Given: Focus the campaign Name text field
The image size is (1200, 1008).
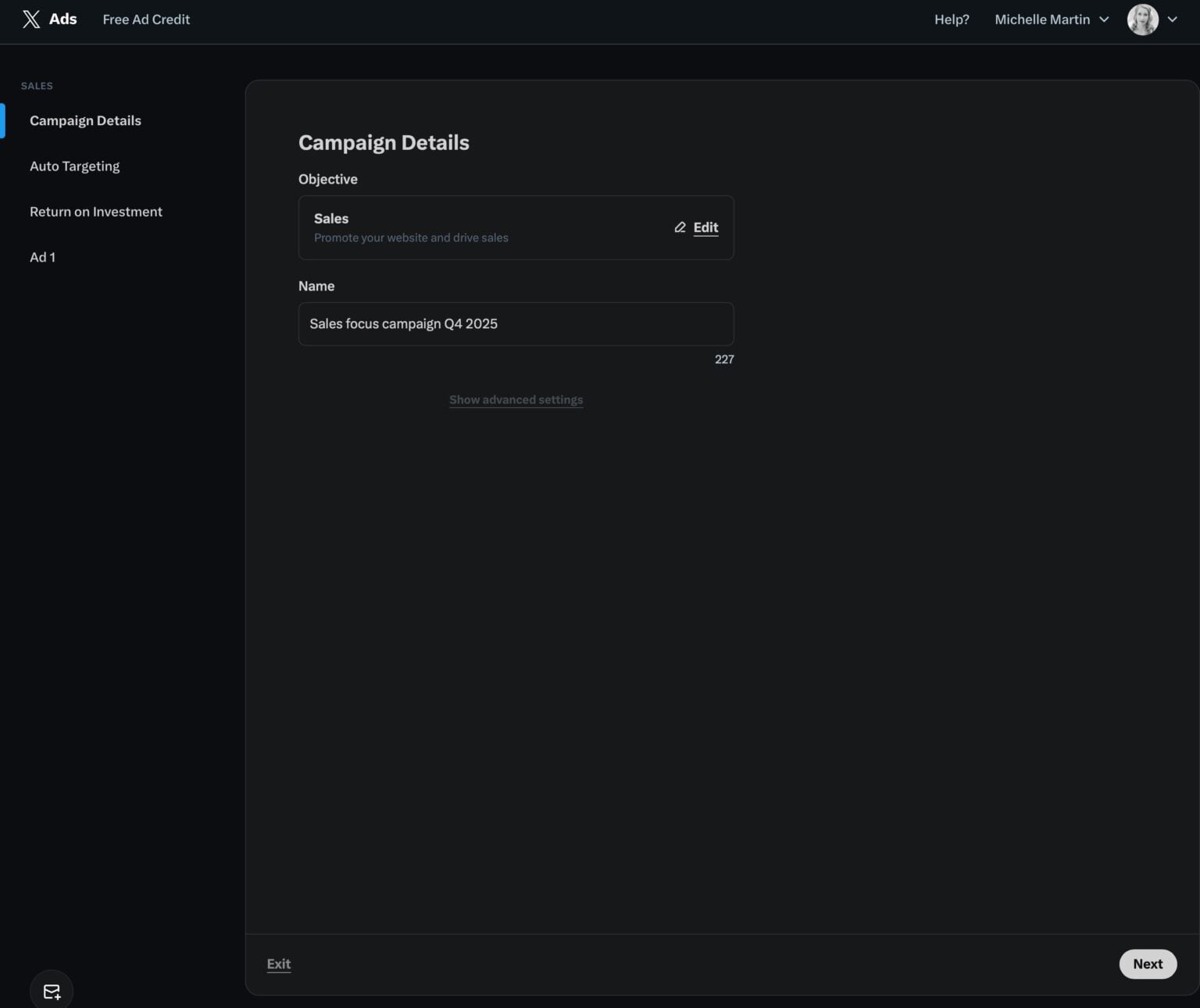Looking at the screenshot, I should pyautogui.click(x=516, y=324).
